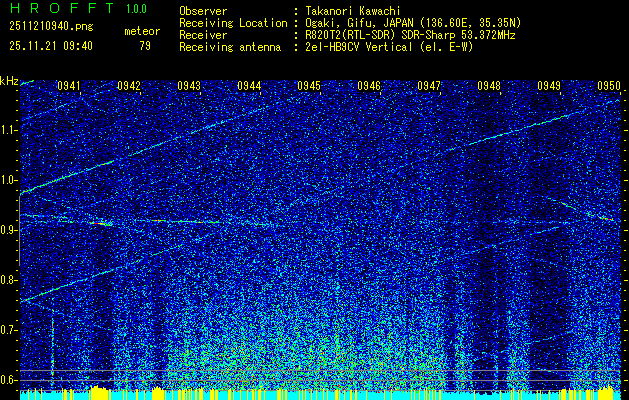Click the 0949 time marker
The height and width of the screenshot is (400, 629).
coord(549,86)
